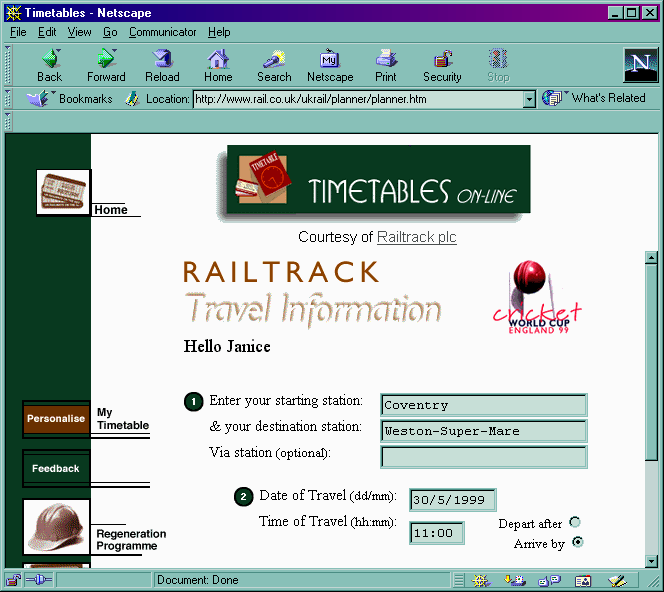Click the Hello Janice greeting

click(227, 346)
